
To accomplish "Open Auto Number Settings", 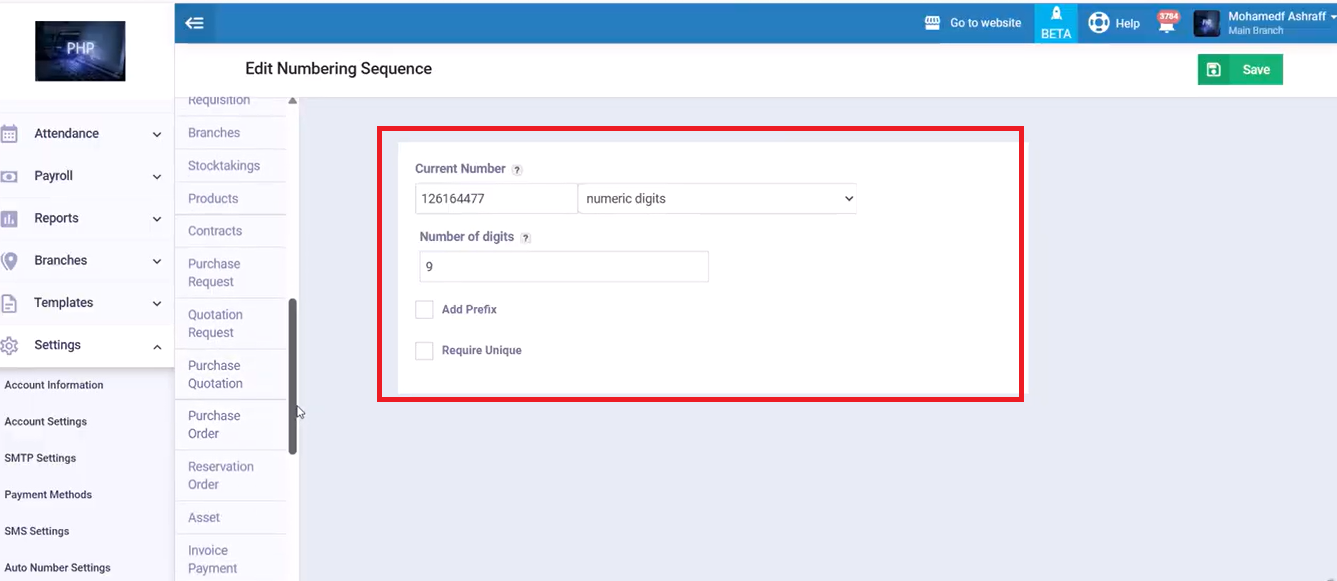I will [58, 568].
